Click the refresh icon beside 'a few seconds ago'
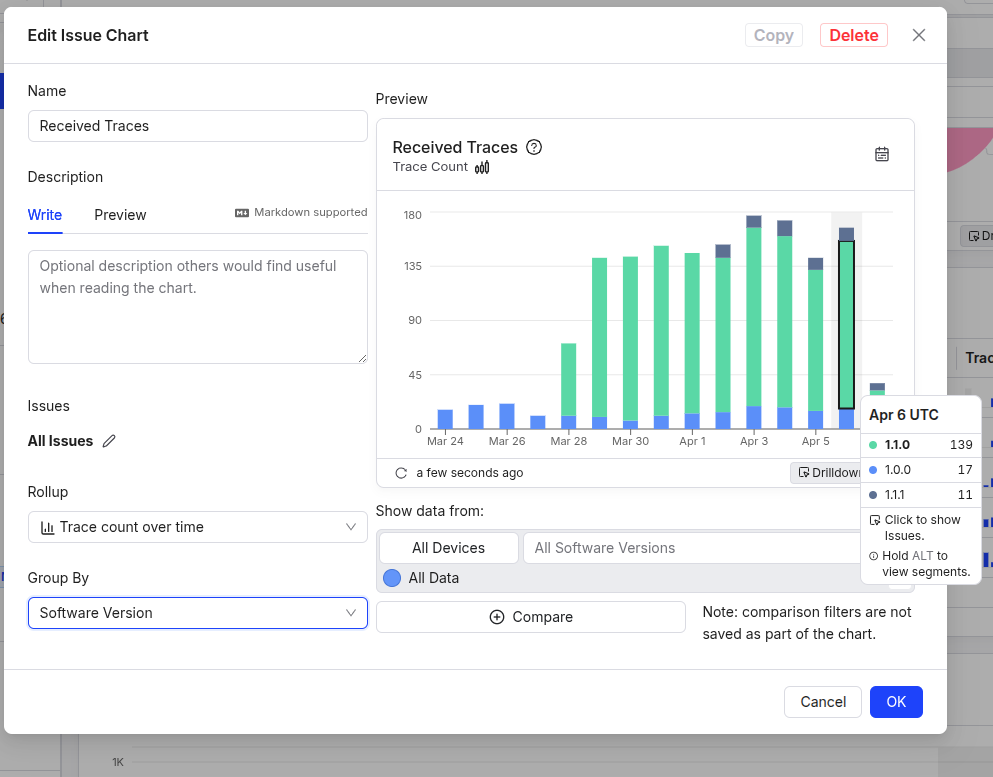This screenshot has height=777, width=993. [401, 473]
